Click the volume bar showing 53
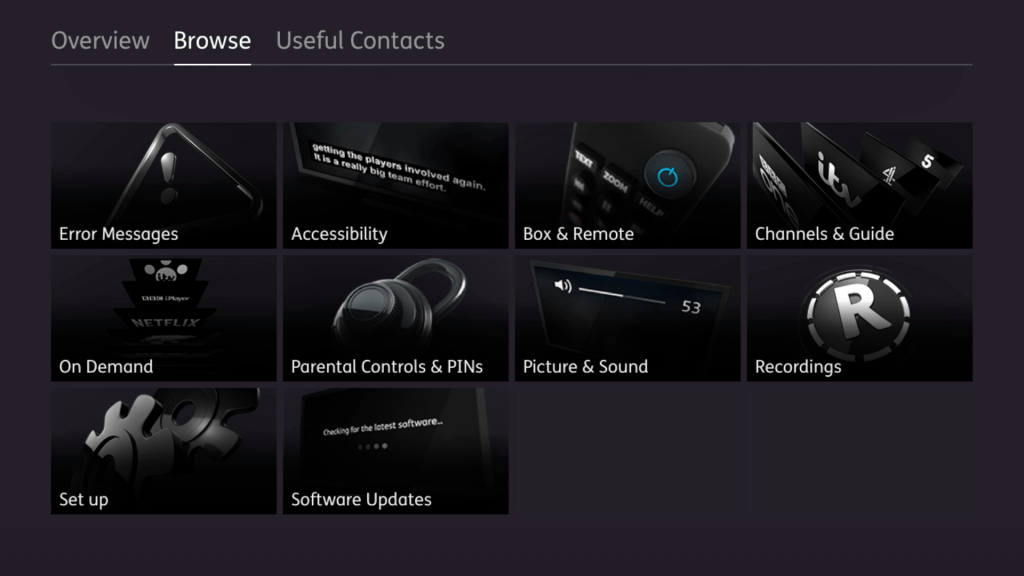The width and height of the screenshot is (1024, 576). point(624,297)
